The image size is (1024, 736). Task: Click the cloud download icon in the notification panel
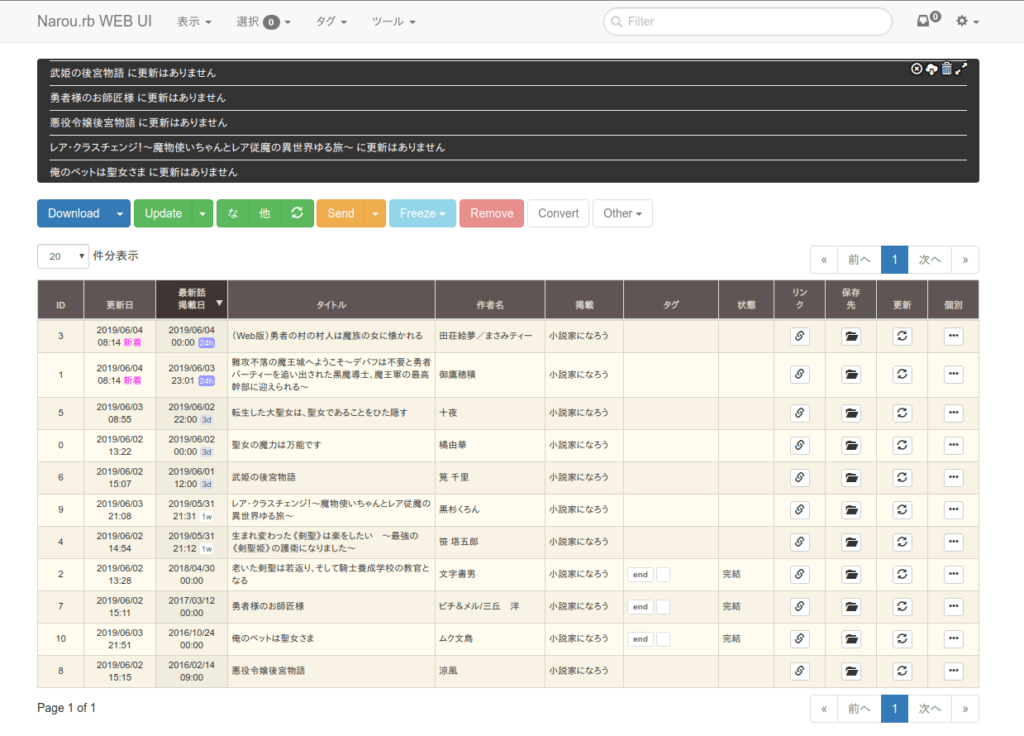coord(931,69)
